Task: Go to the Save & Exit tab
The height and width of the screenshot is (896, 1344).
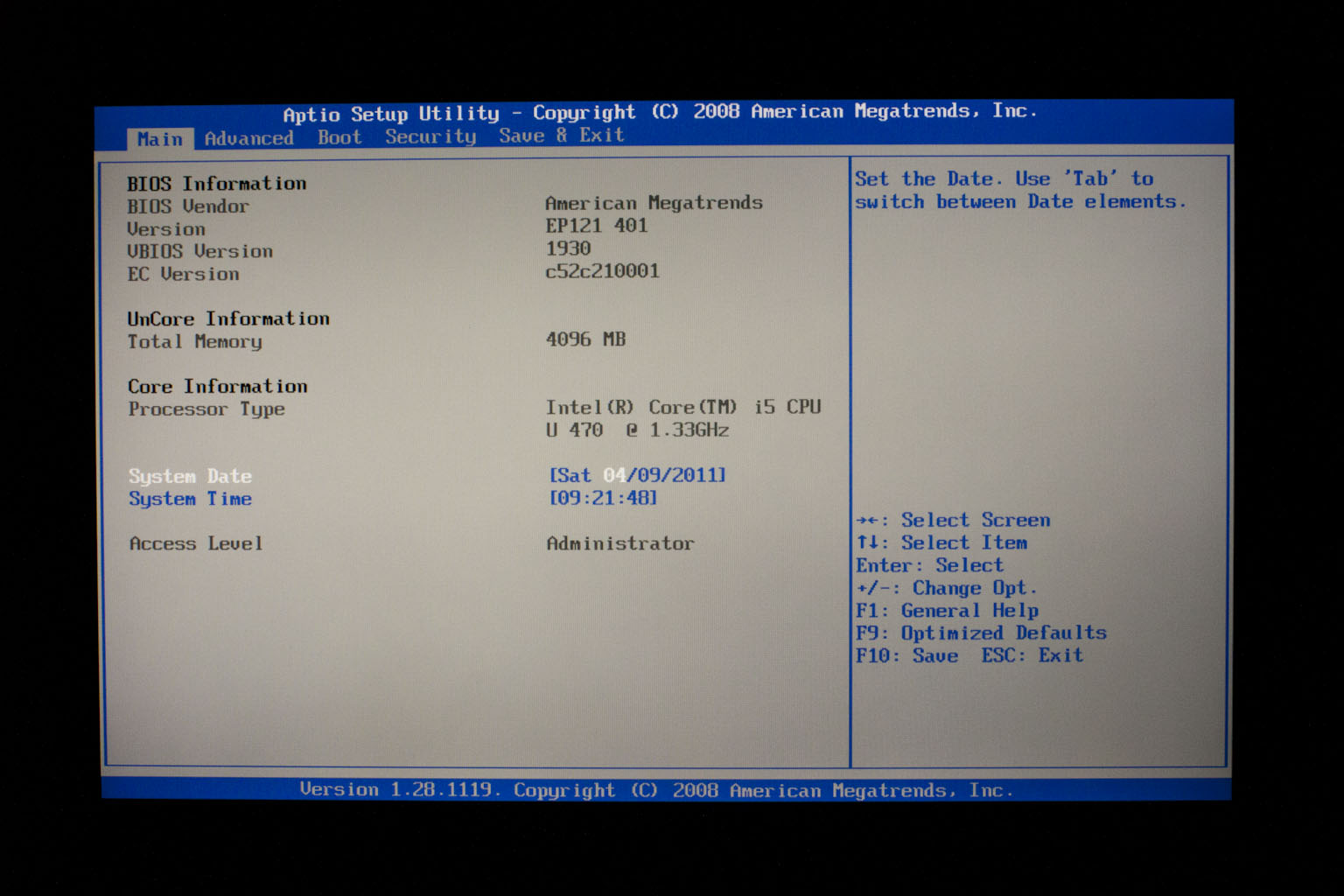Action: click(562, 136)
